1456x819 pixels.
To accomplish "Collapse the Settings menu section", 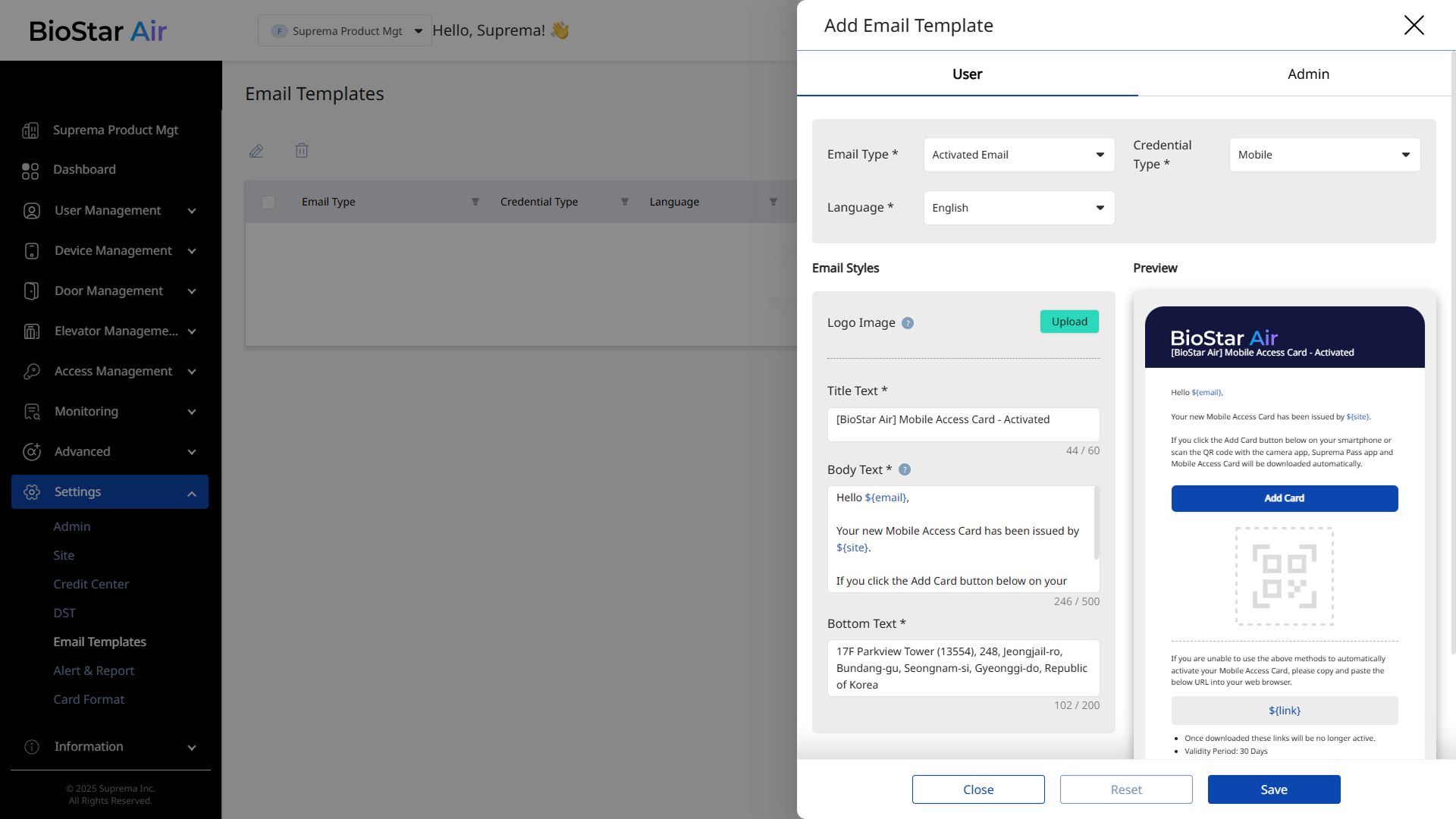I will pyautogui.click(x=192, y=493).
